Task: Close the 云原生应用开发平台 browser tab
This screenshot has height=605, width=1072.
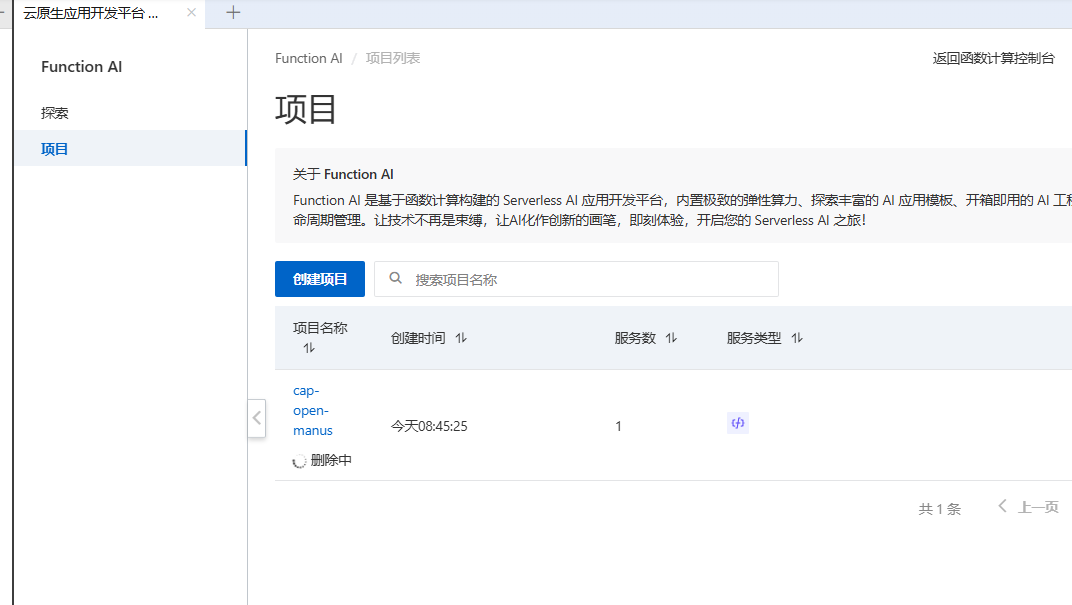Action: click(191, 12)
